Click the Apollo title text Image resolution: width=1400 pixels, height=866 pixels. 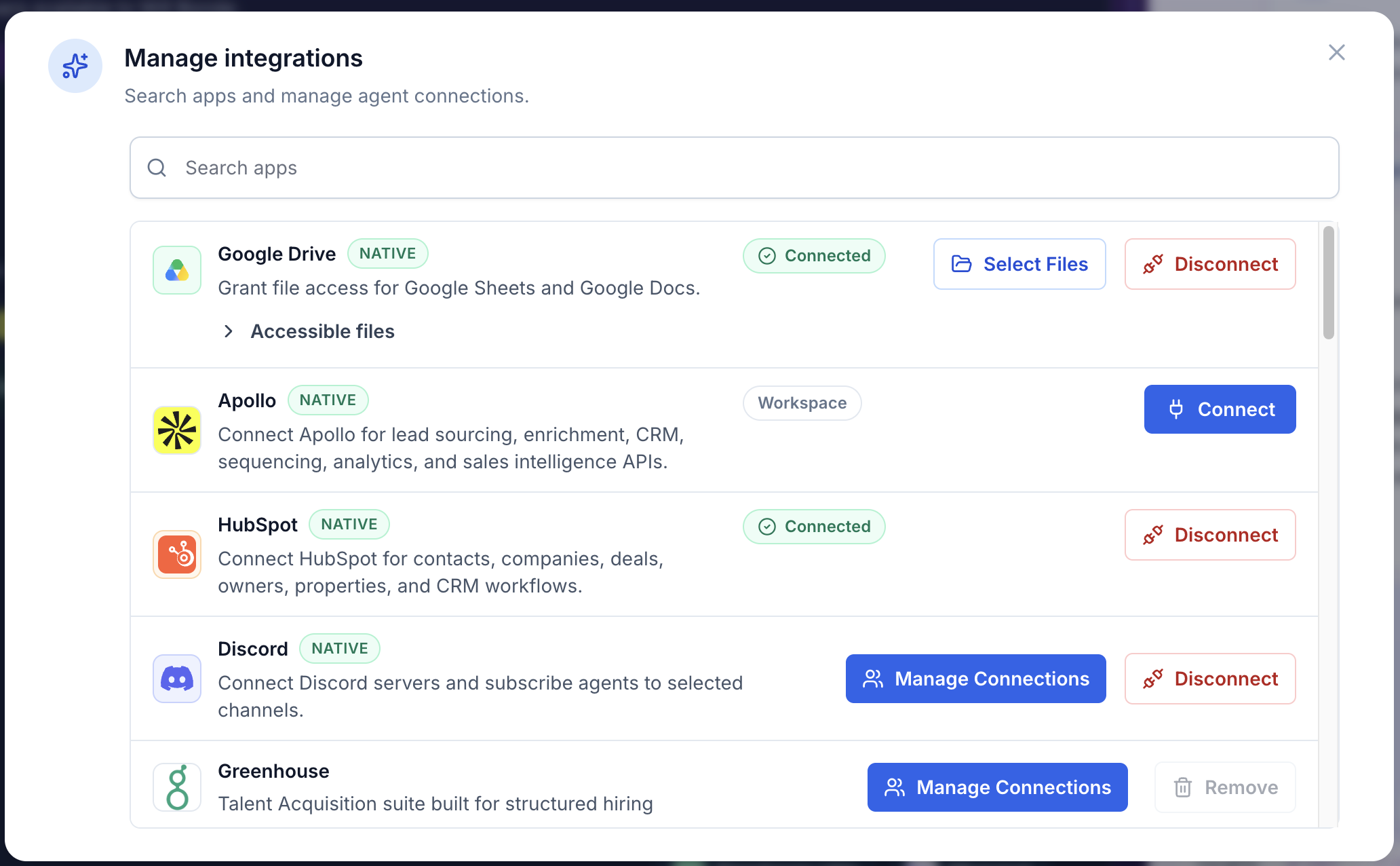tap(247, 400)
